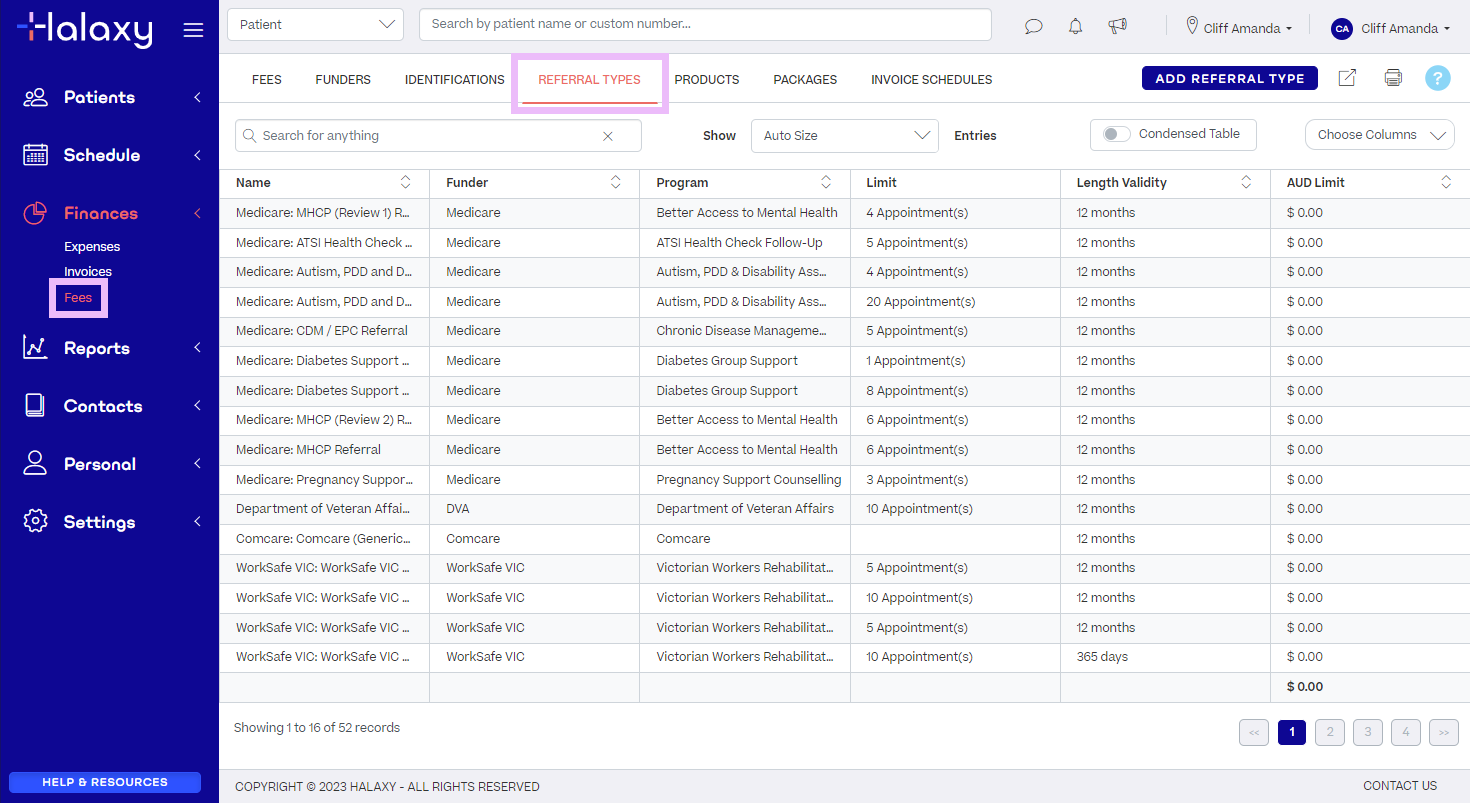This screenshot has height=803, width=1470.
Task: Sort by the AUD Limit column
Action: coord(1446,182)
